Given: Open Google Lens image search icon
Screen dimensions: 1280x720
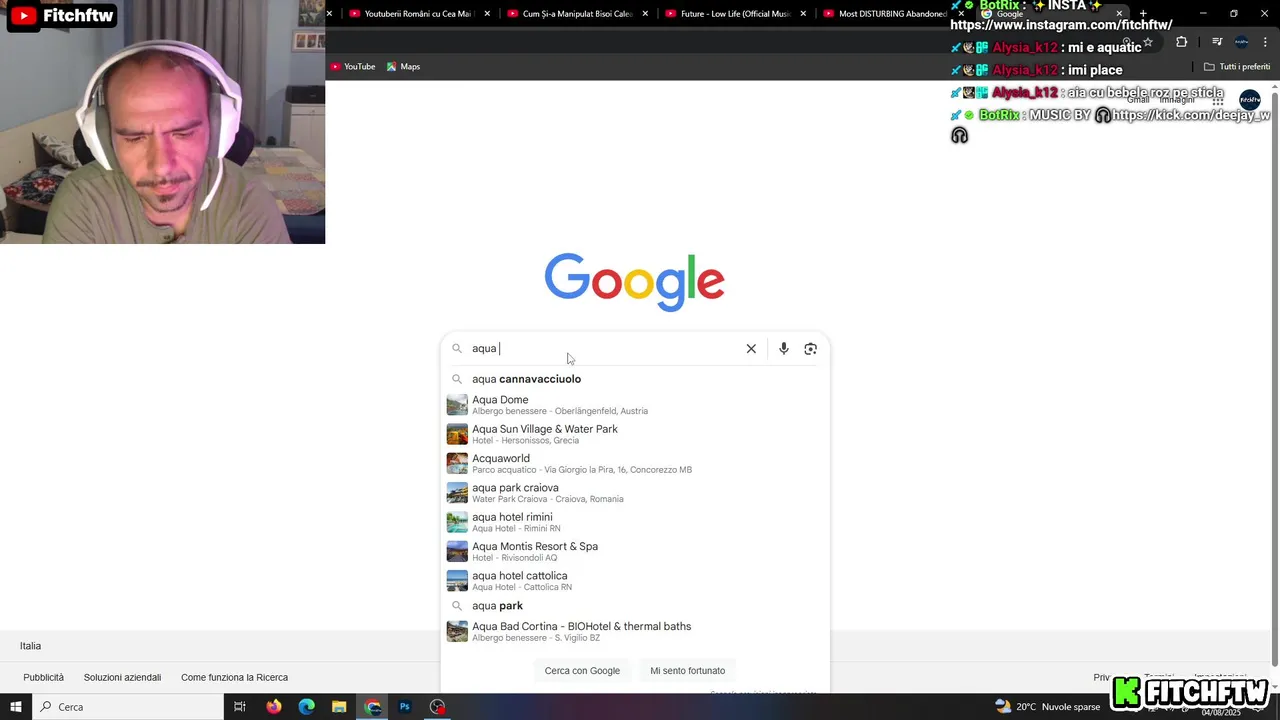Looking at the screenshot, I should pos(811,348).
